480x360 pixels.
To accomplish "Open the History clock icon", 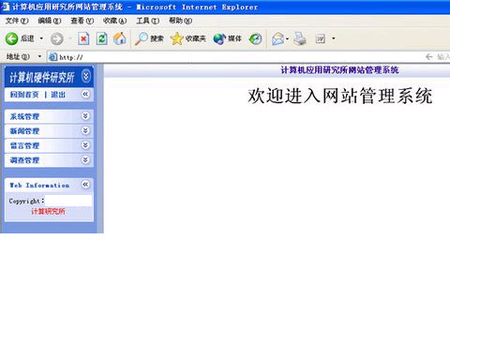I will point(255,39).
